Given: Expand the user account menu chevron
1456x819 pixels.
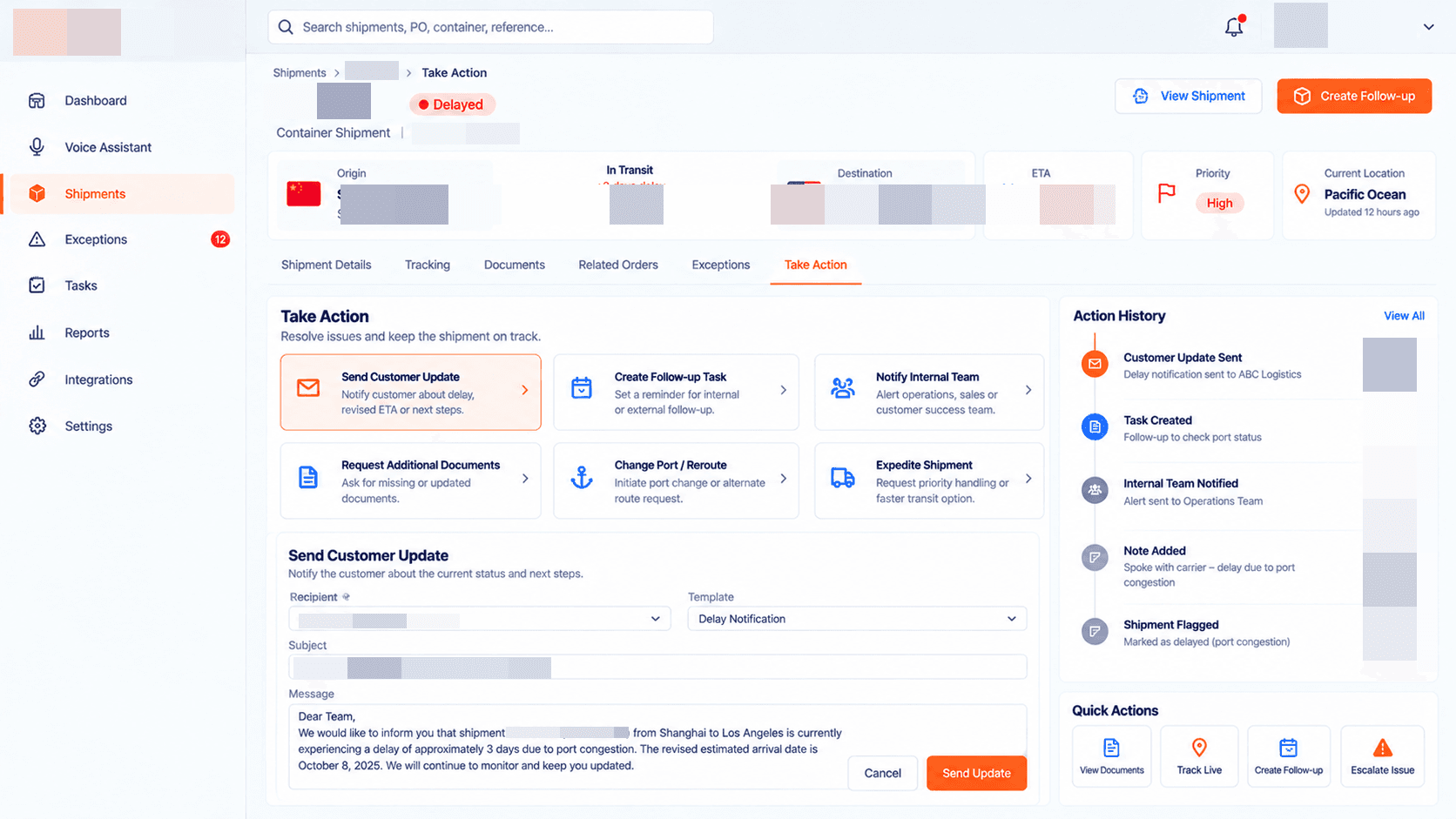Looking at the screenshot, I should pyautogui.click(x=1429, y=27).
